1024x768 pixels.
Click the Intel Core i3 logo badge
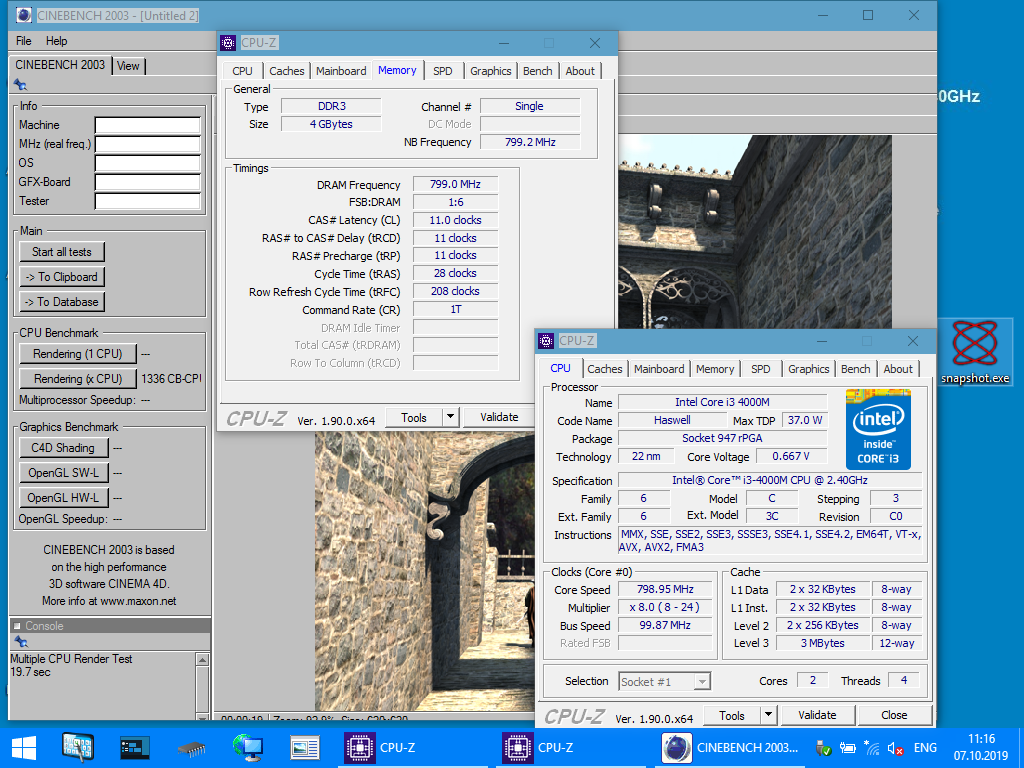click(878, 429)
